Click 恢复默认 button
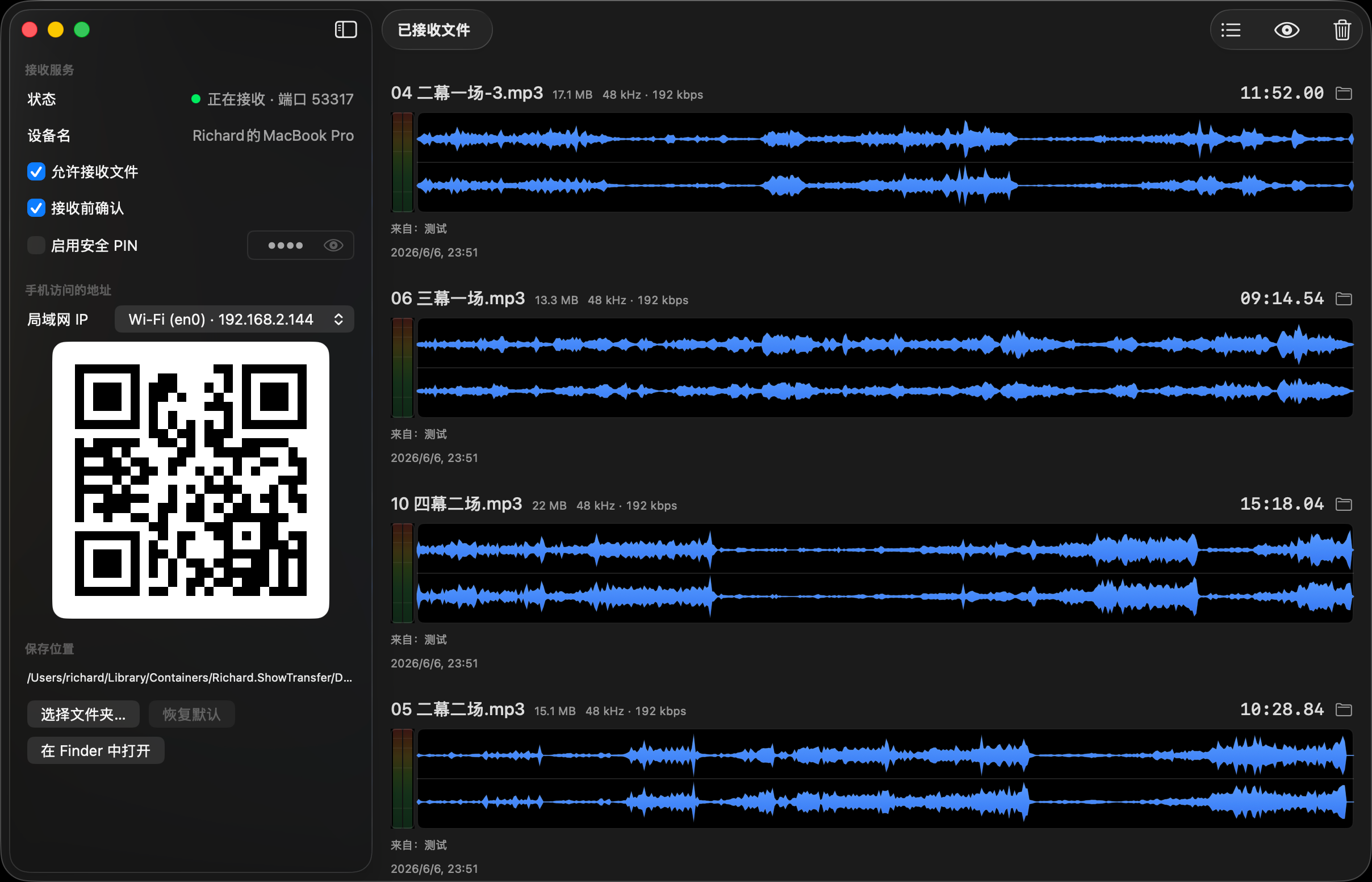The width and height of the screenshot is (1372, 882). [191, 714]
